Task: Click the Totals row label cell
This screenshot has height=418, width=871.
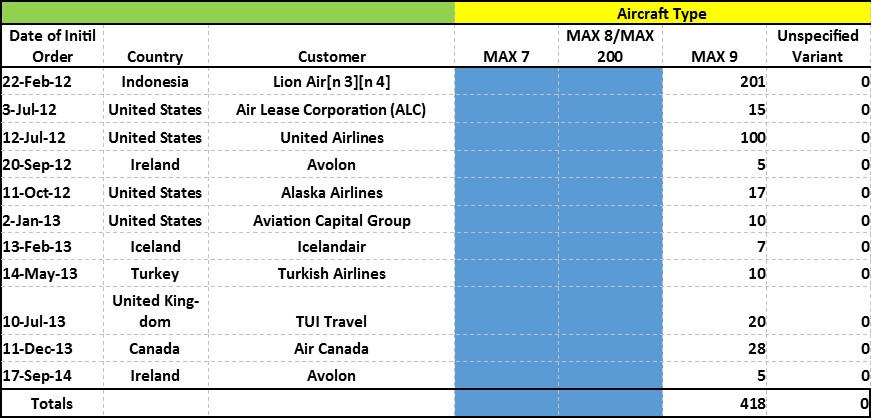Action: tap(52, 403)
